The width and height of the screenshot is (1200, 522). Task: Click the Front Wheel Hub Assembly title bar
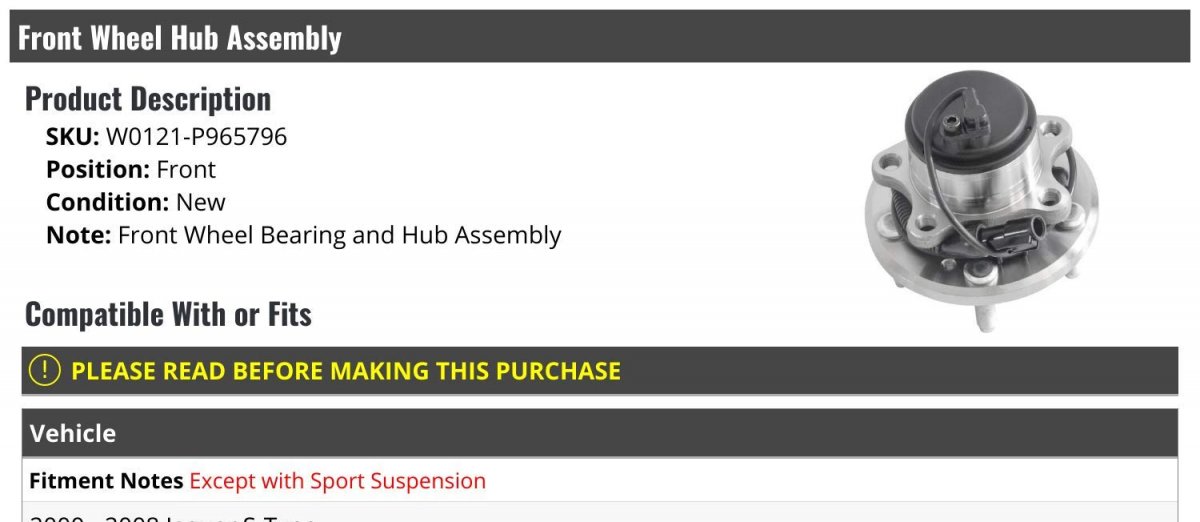[600, 37]
